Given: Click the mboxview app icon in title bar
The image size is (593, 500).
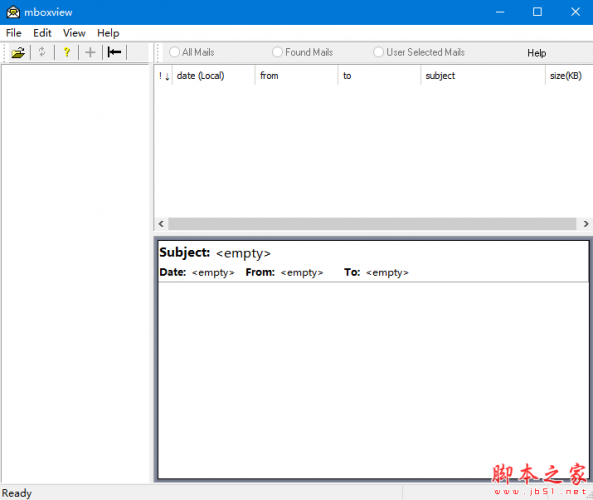Looking at the screenshot, I should click(x=13, y=12).
